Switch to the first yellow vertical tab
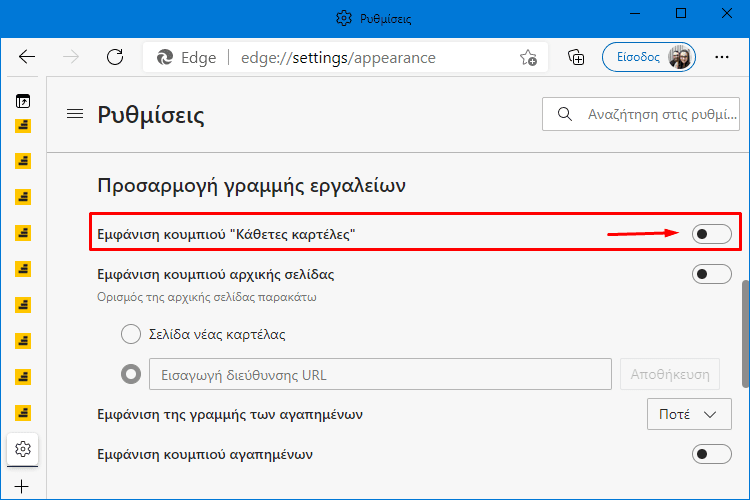The width and height of the screenshot is (750, 500). coord(23,126)
